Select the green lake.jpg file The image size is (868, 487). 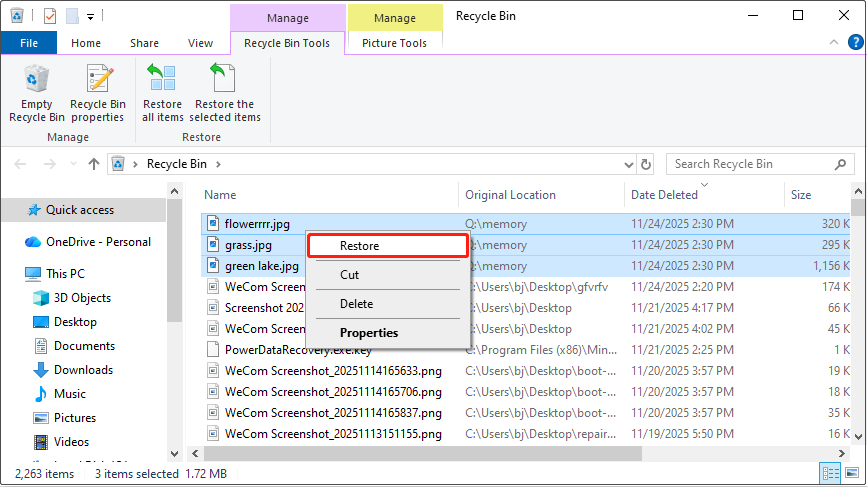261,266
